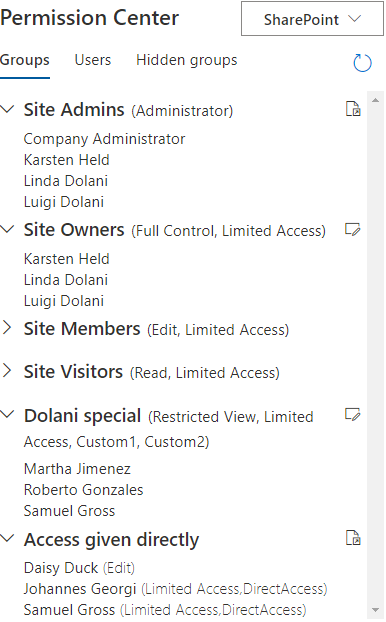Open the SharePoint dropdown
Image resolution: width=386 pixels, height=622 pixels.
coord(312,19)
